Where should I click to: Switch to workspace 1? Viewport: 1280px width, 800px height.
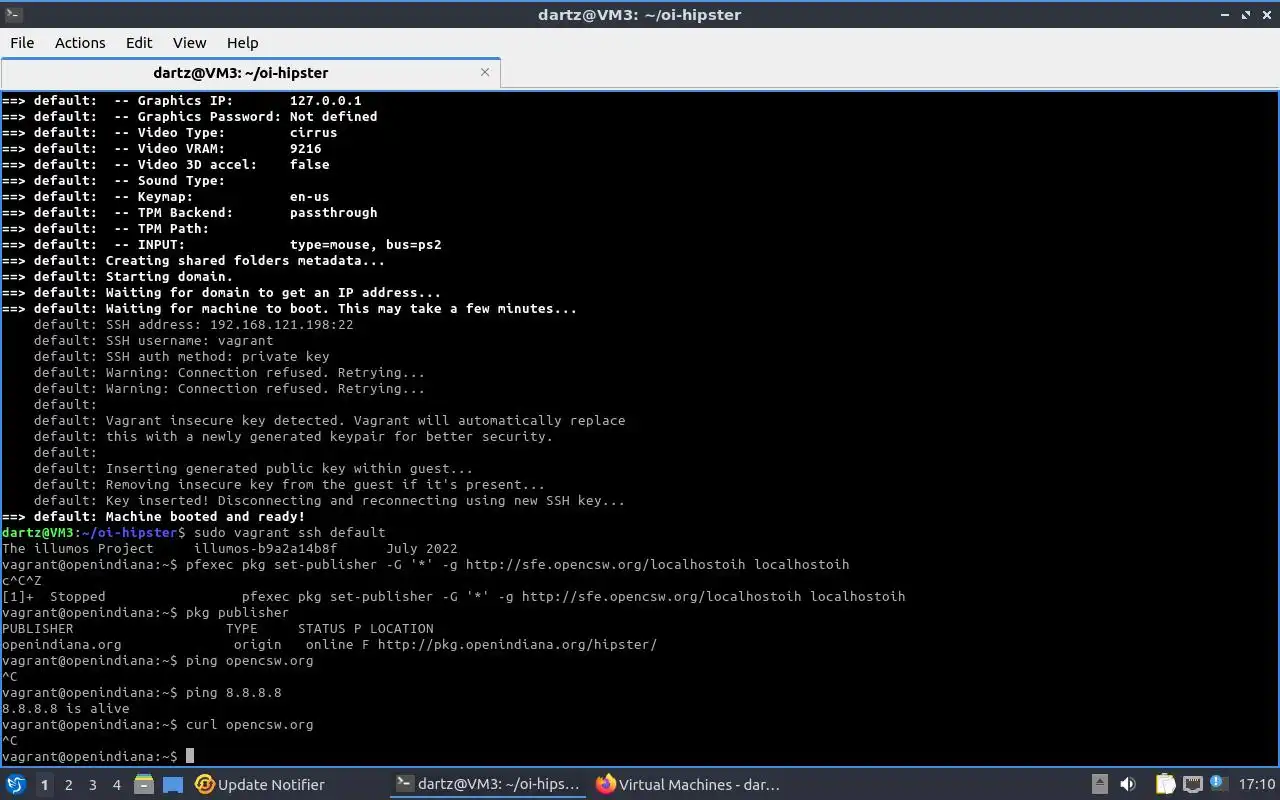[44, 785]
